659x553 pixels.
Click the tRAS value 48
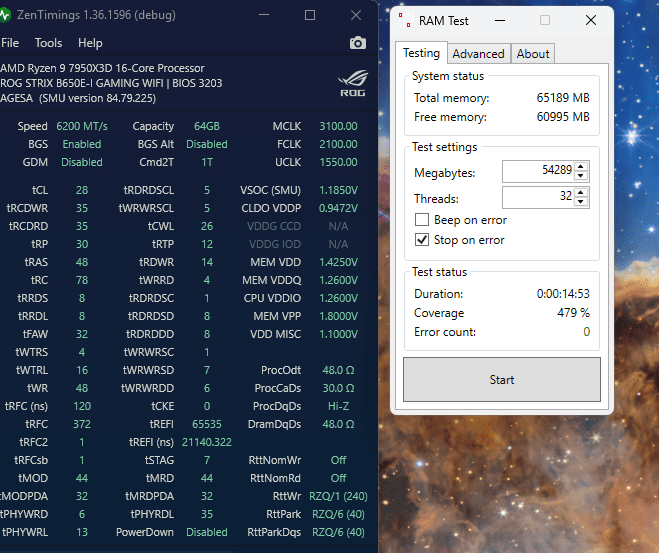pyautogui.click(x=82, y=262)
